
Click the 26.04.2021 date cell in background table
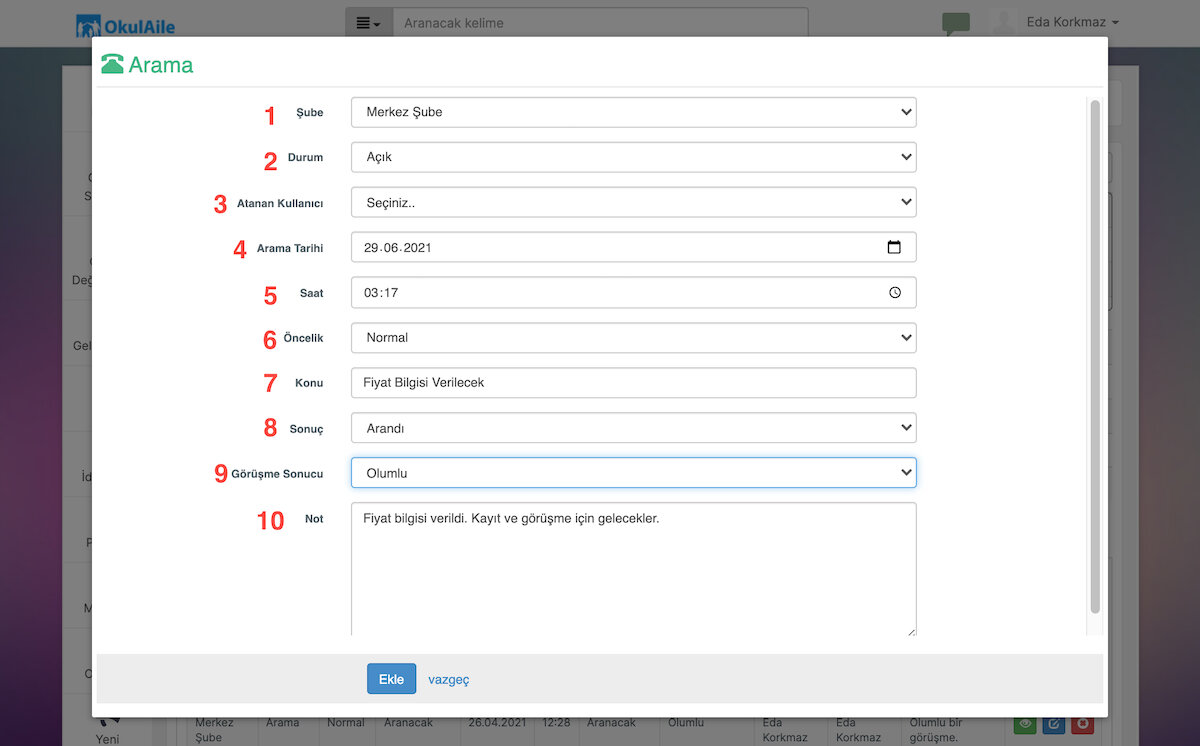[x=497, y=722]
